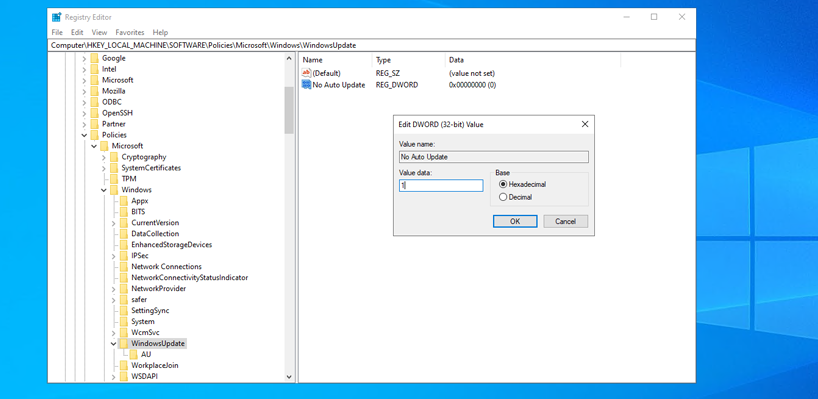The image size is (818, 399).
Task: Click the registry path address bar
Action: point(372,45)
